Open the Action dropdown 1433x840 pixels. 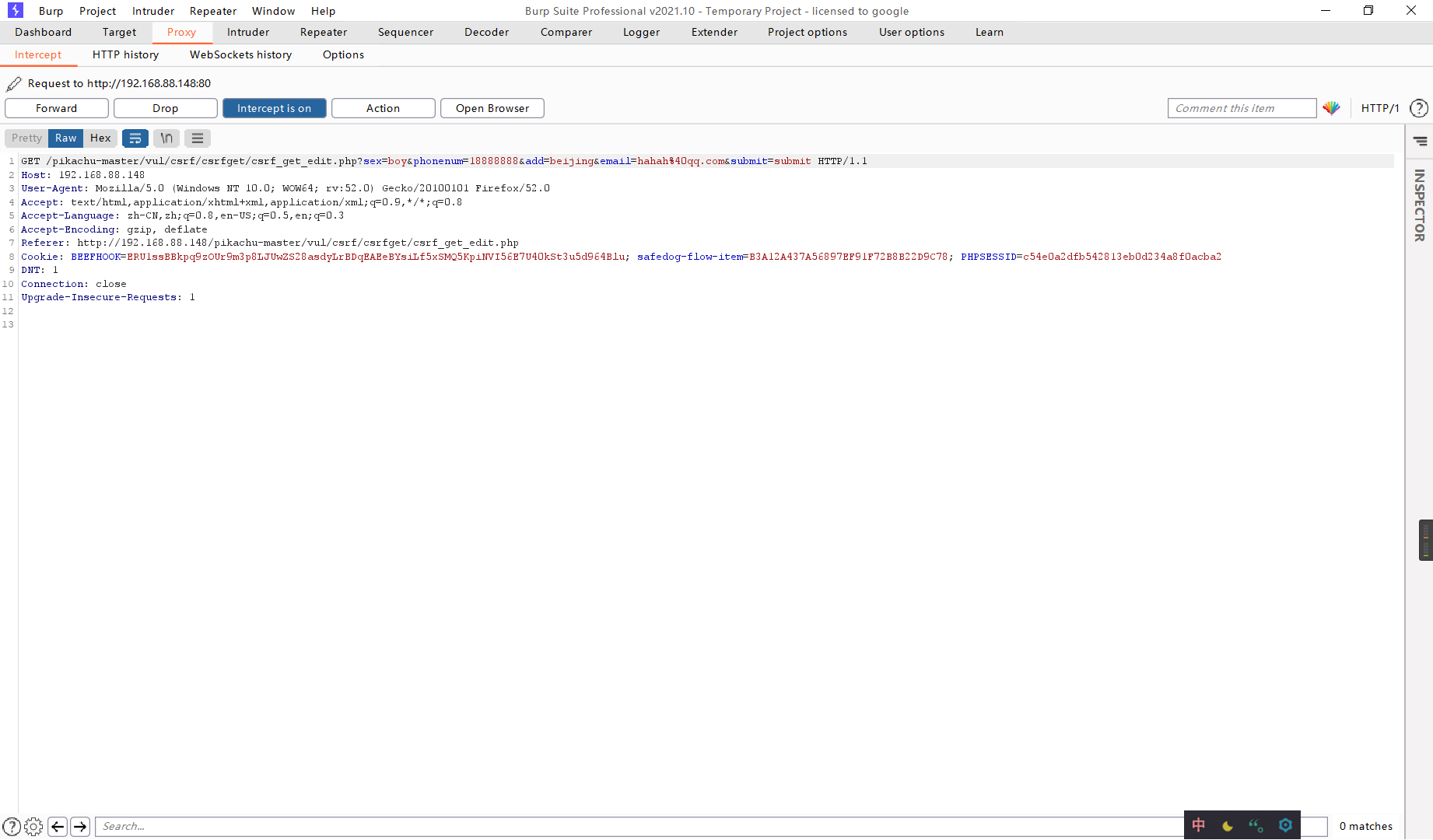[383, 108]
